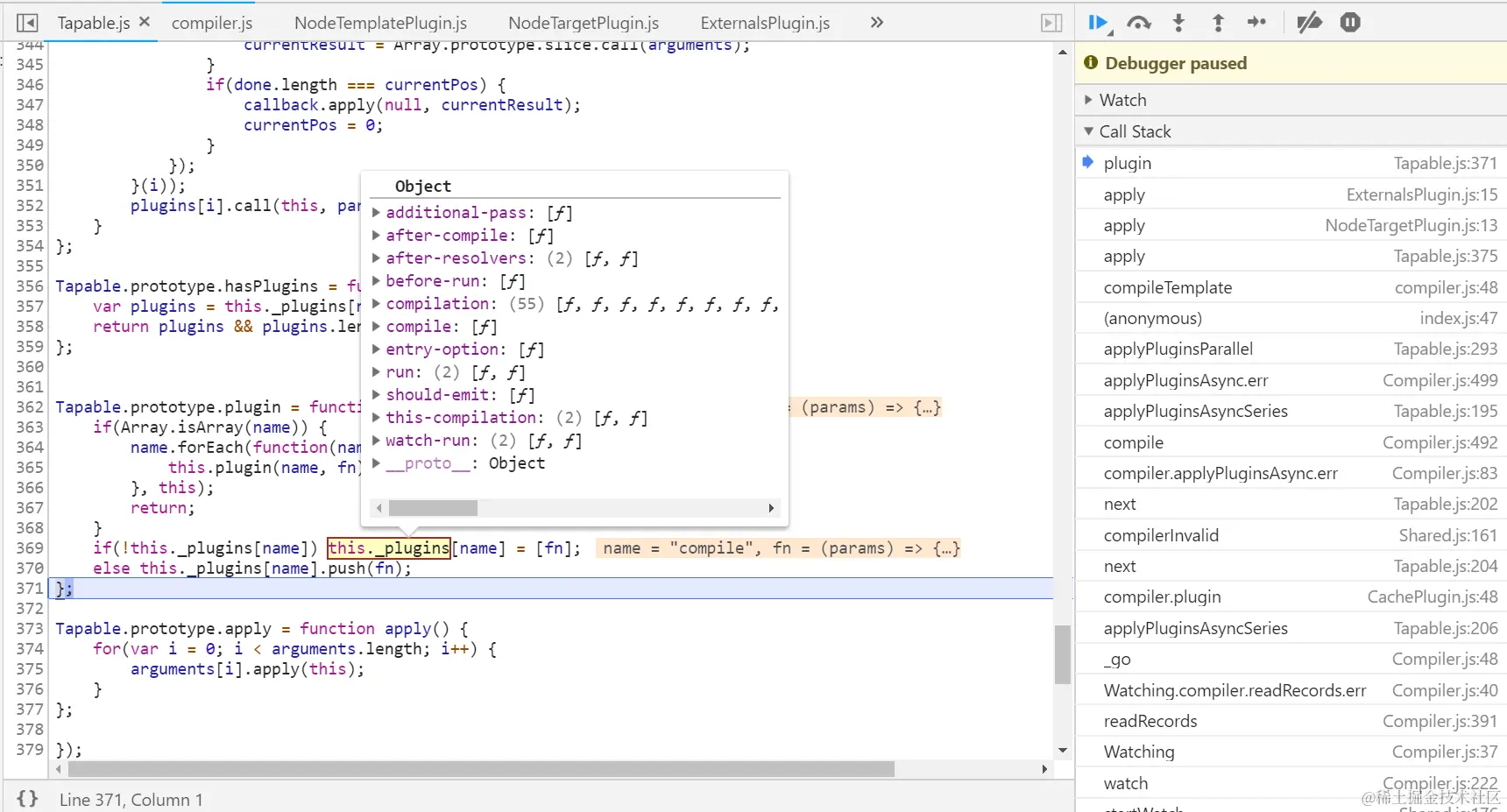Viewport: 1507px width, 812px height.
Task: Click the popup scrollbar right arrow
Action: (x=771, y=508)
